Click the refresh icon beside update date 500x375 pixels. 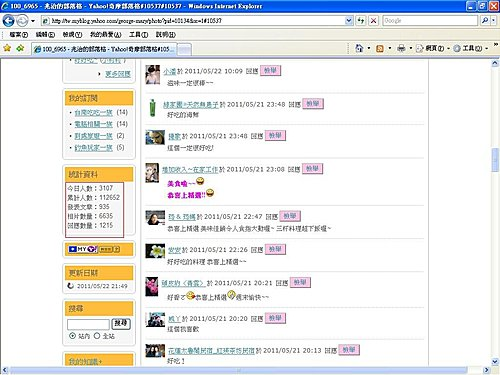coord(71,286)
